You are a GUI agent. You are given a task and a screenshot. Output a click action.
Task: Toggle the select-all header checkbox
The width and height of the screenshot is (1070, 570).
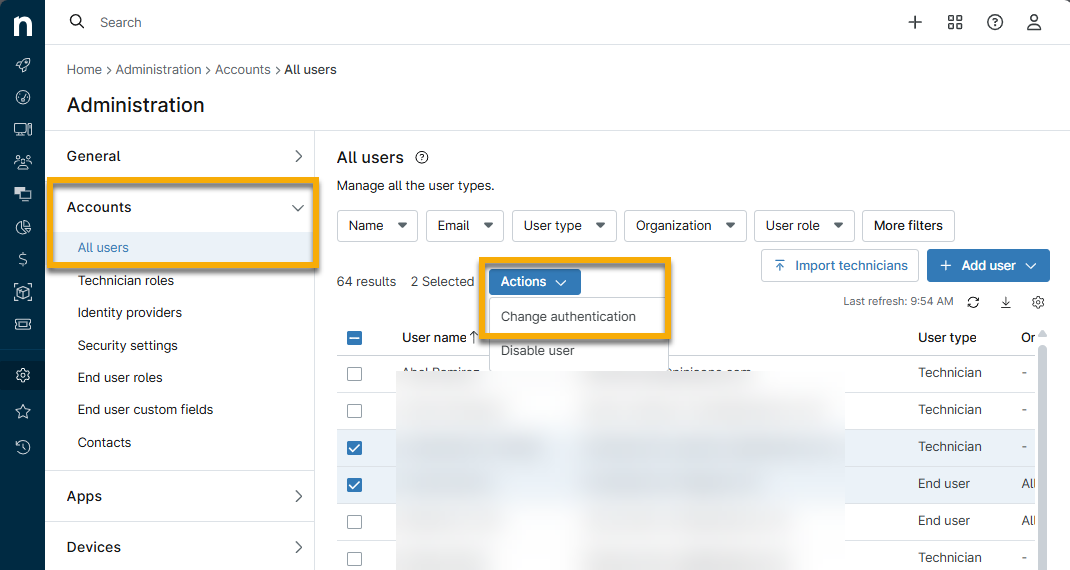pyautogui.click(x=354, y=338)
